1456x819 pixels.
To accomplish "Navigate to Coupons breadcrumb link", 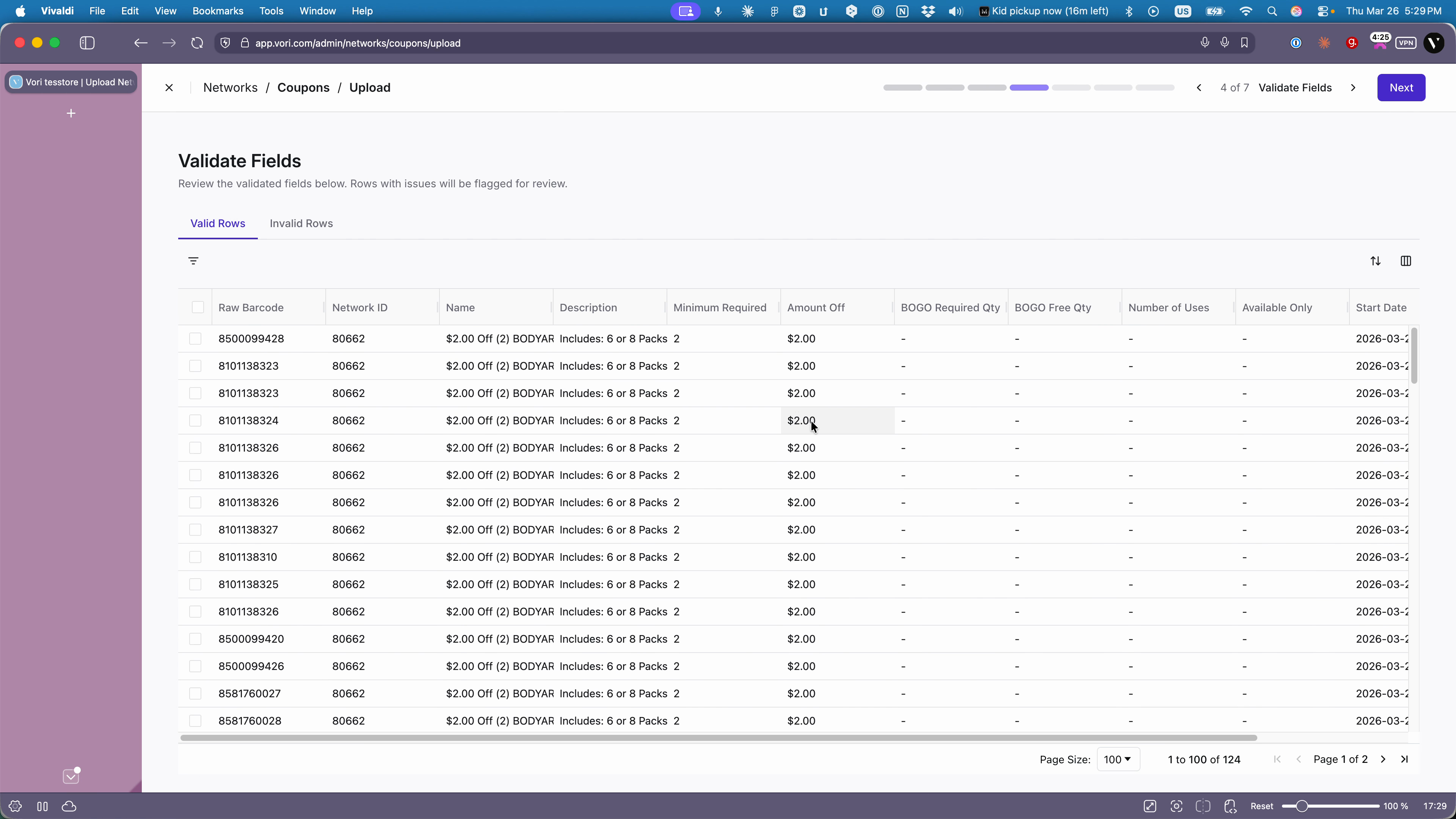I will click(x=303, y=88).
